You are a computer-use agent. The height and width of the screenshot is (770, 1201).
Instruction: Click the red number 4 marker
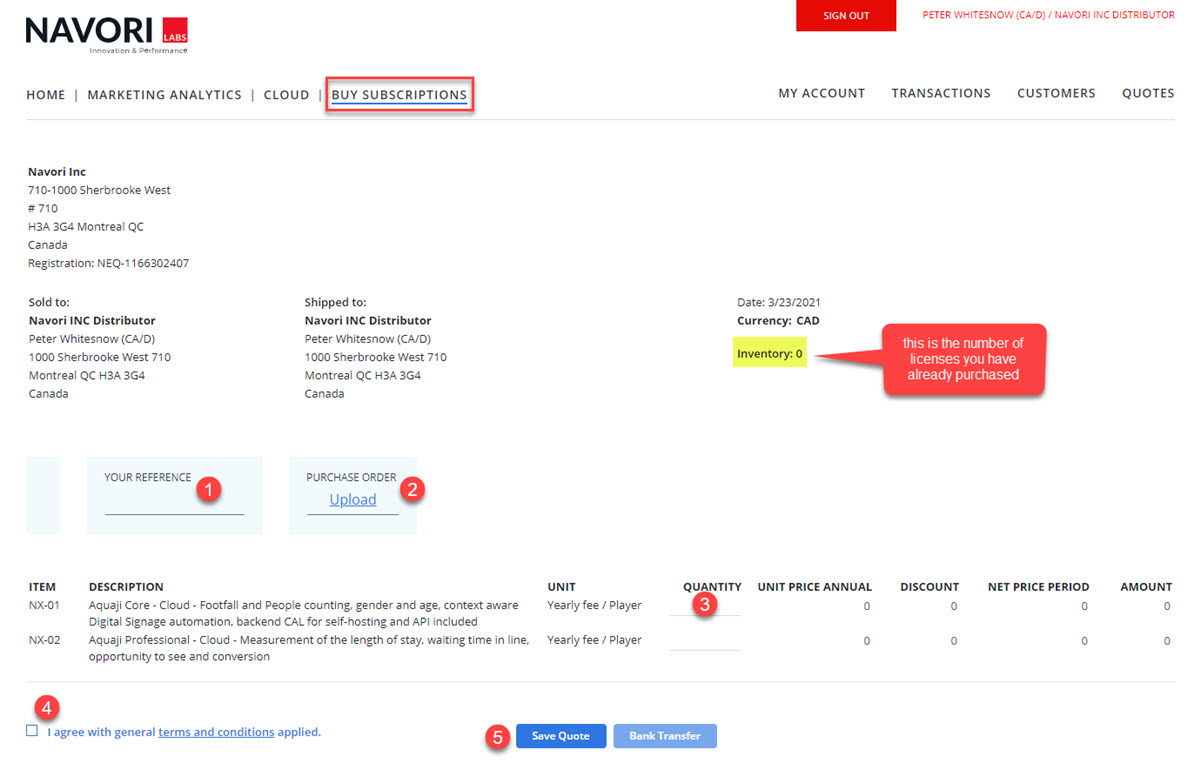[46, 707]
